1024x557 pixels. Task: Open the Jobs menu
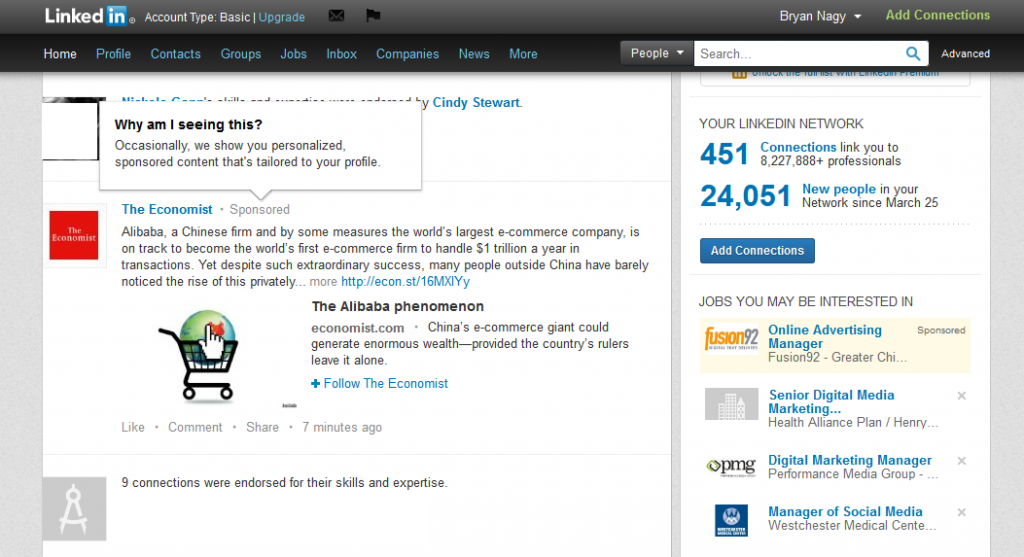pos(293,54)
